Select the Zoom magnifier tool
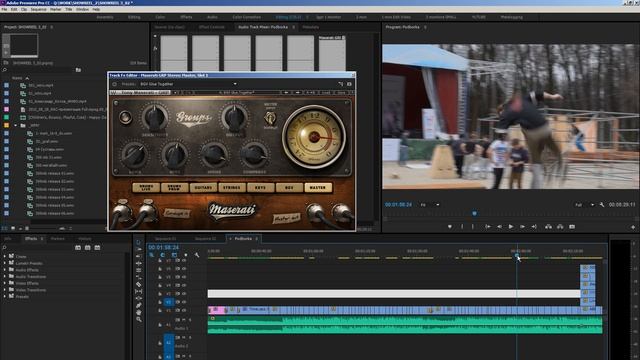This screenshot has width=640, height=360. click(139, 319)
